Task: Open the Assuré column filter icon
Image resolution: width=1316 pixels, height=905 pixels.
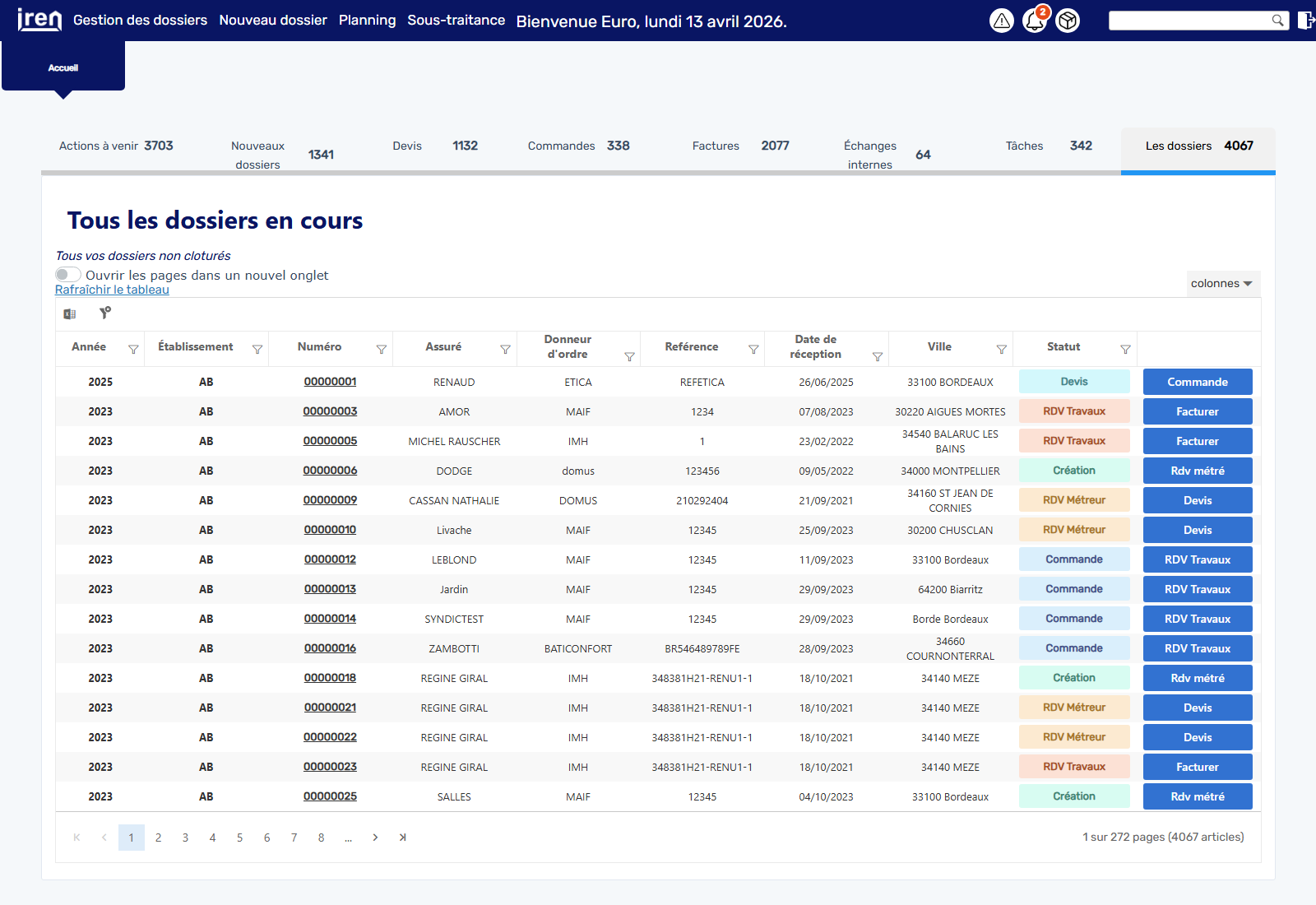Action: tap(505, 350)
